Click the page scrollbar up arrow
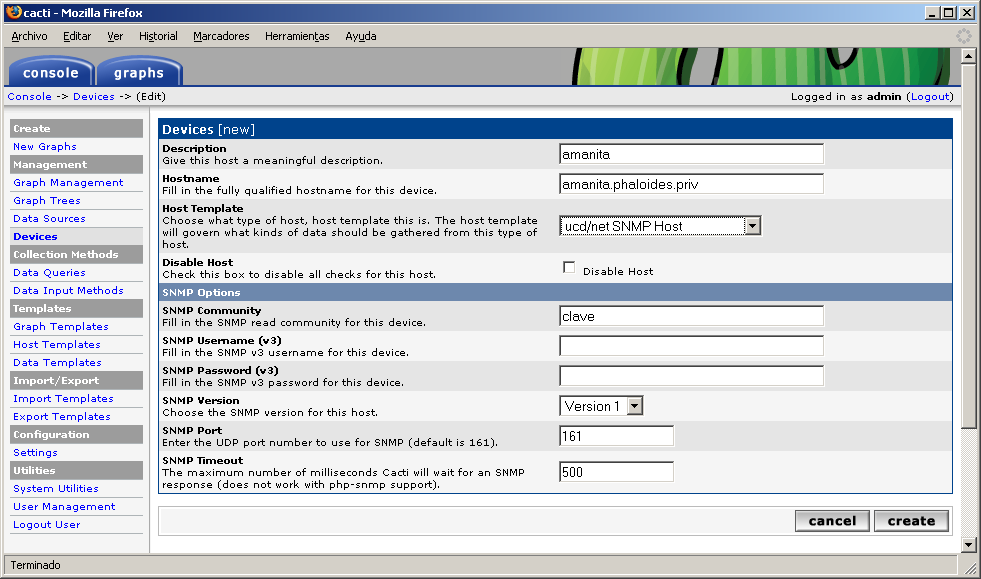This screenshot has height=579, width=981. pyautogui.click(x=968, y=56)
